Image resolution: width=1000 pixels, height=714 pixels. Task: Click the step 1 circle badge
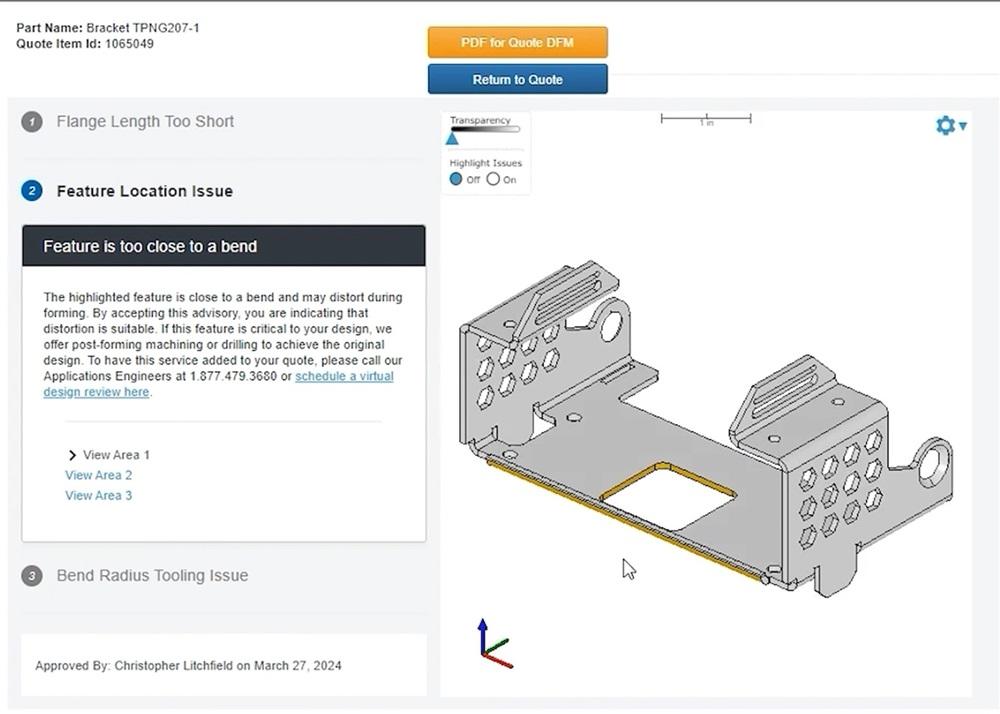point(32,122)
